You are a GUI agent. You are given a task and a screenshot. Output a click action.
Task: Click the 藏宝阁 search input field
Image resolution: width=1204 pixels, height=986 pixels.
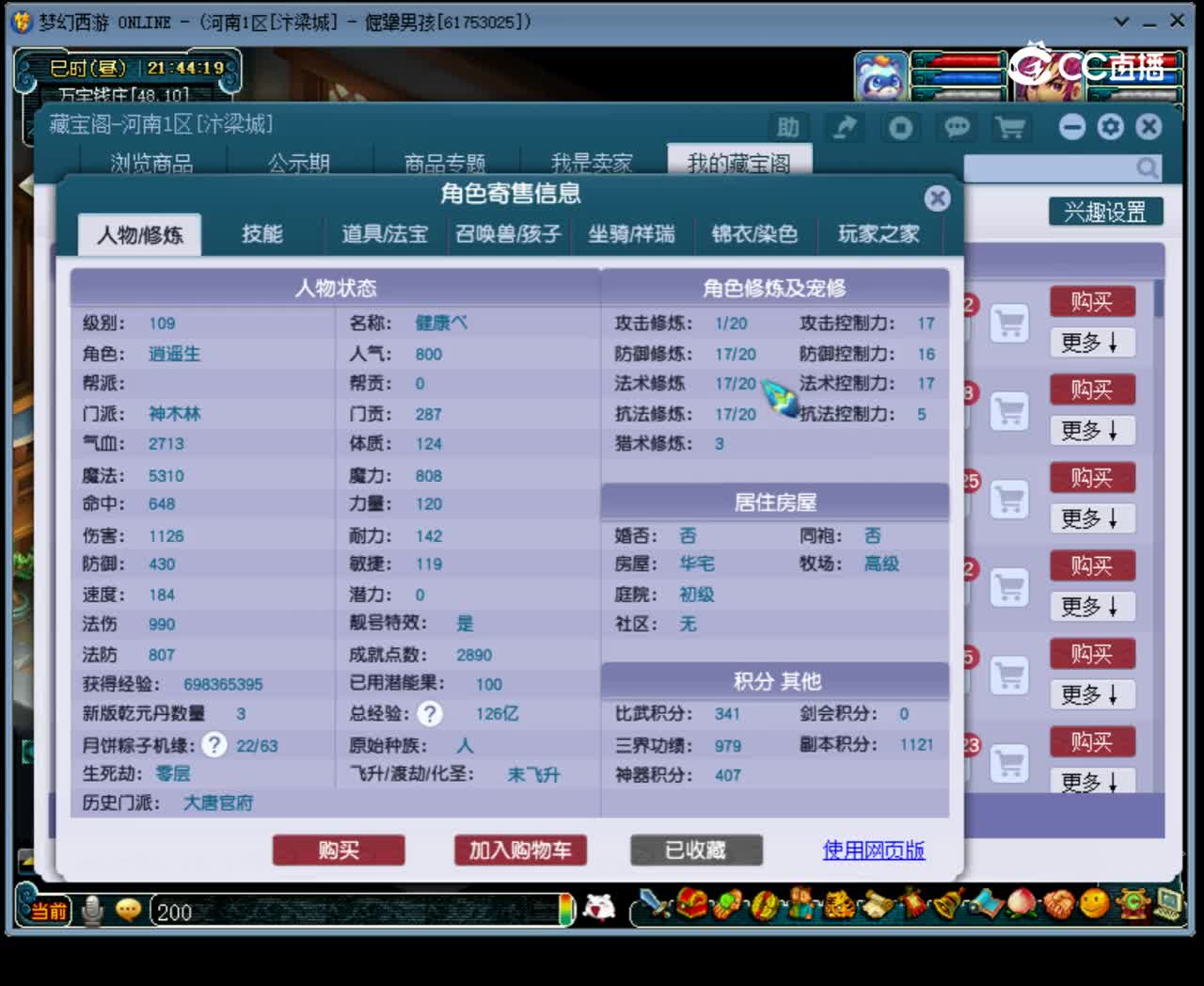tap(1049, 168)
